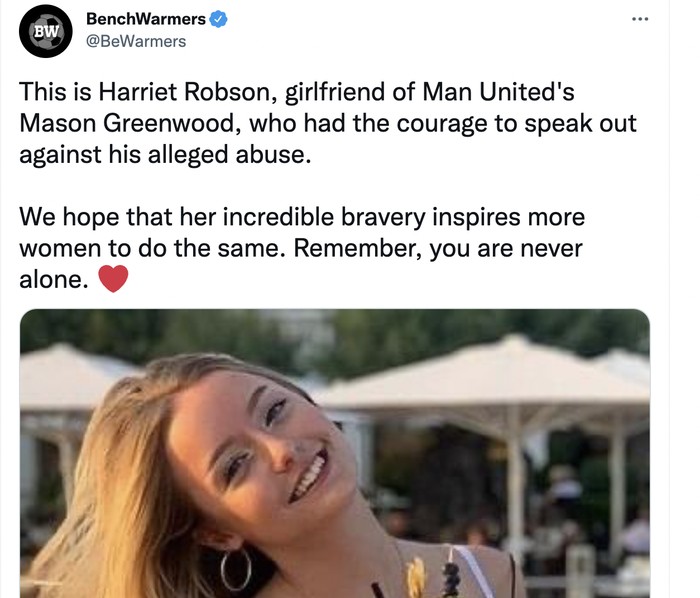700x598 pixels.
Task: Click the word 'Remember' in the tweet
Action: pyautogui.click(x=358, y=248)
